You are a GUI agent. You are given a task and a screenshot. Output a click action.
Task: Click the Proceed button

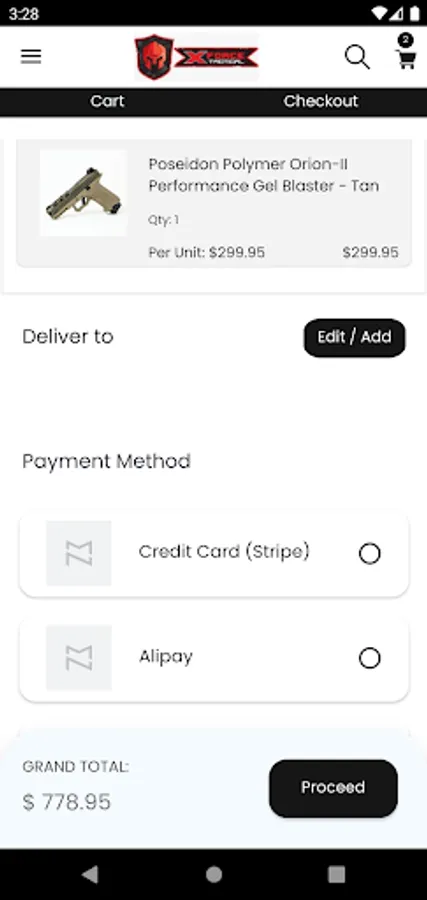[333, 788]
